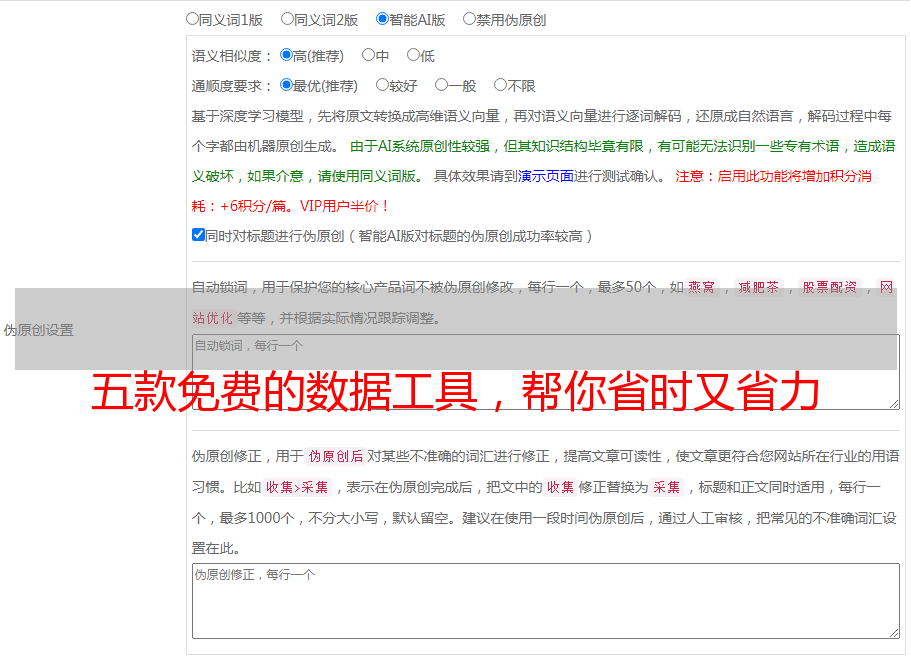This screenshot has height=658, width=911.
Task: Grab the 伪原创修正 textarea resize handle
Action: [894, 633]
